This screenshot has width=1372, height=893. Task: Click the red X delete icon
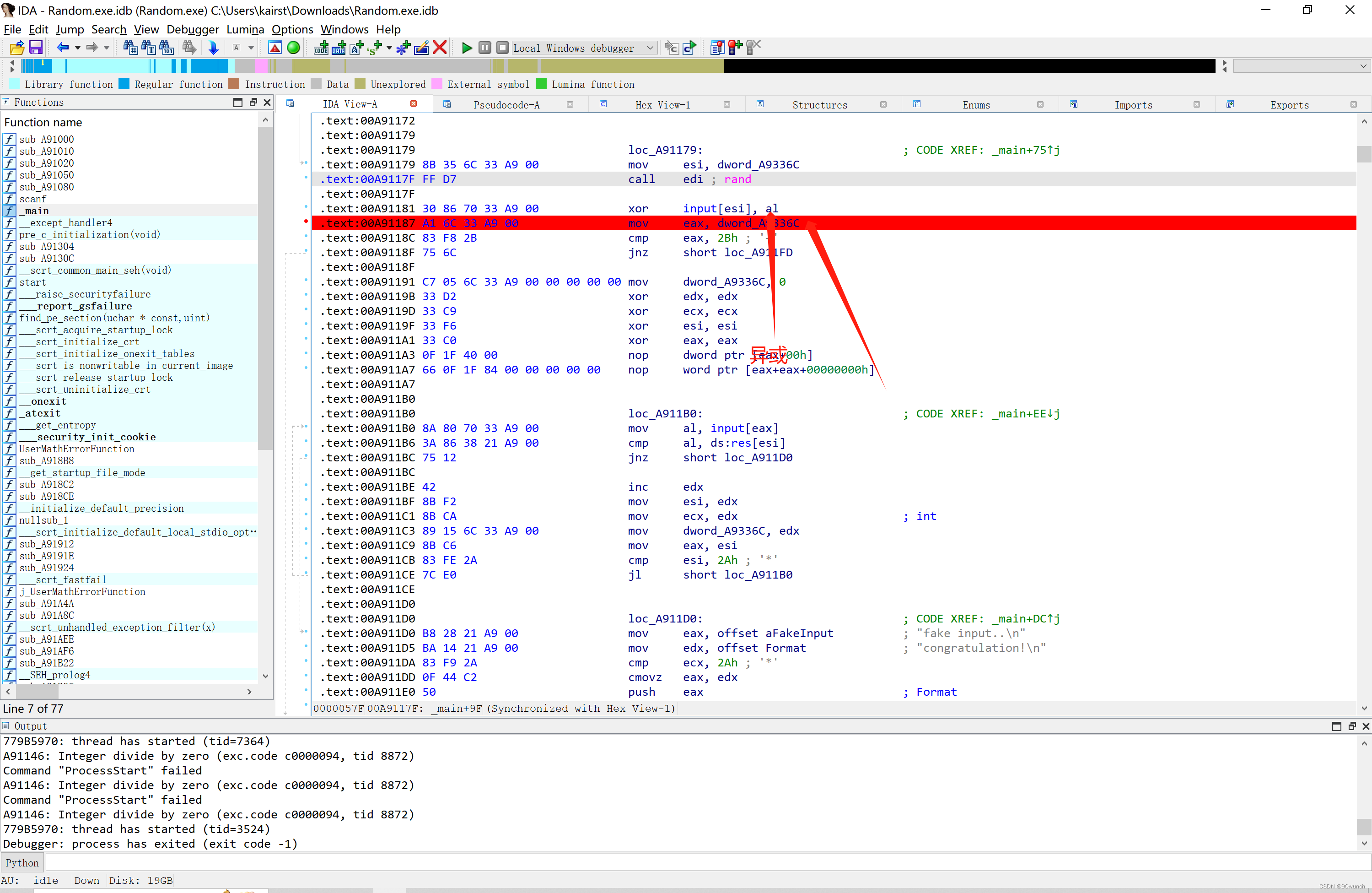point(440,48)
